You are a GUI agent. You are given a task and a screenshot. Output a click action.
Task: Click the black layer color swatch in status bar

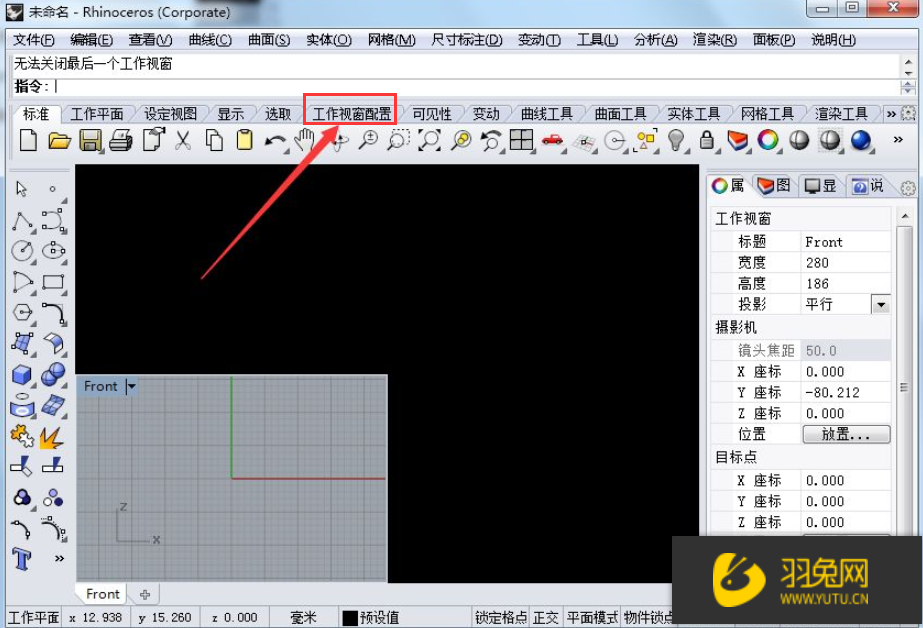pyautogui.click(x=350, y=618)
